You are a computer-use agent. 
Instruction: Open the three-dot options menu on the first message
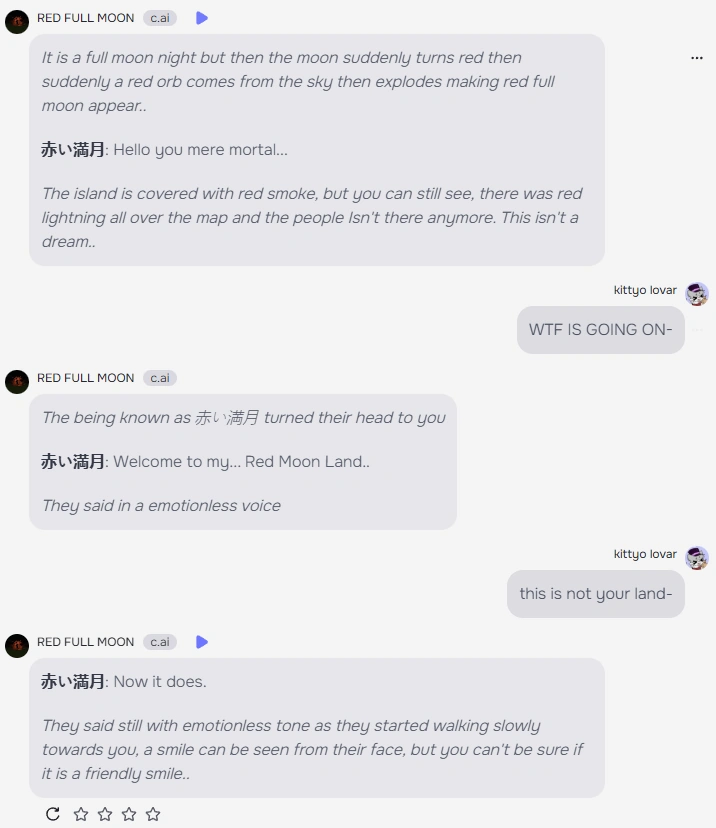coord(697,58)
